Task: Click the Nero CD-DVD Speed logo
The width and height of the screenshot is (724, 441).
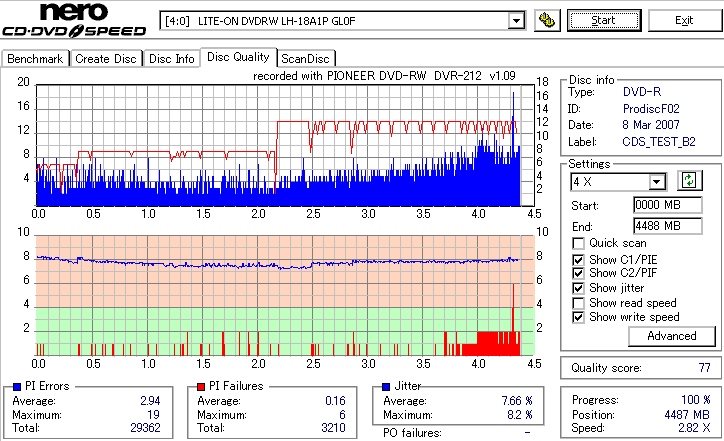Action: (74, 20)
